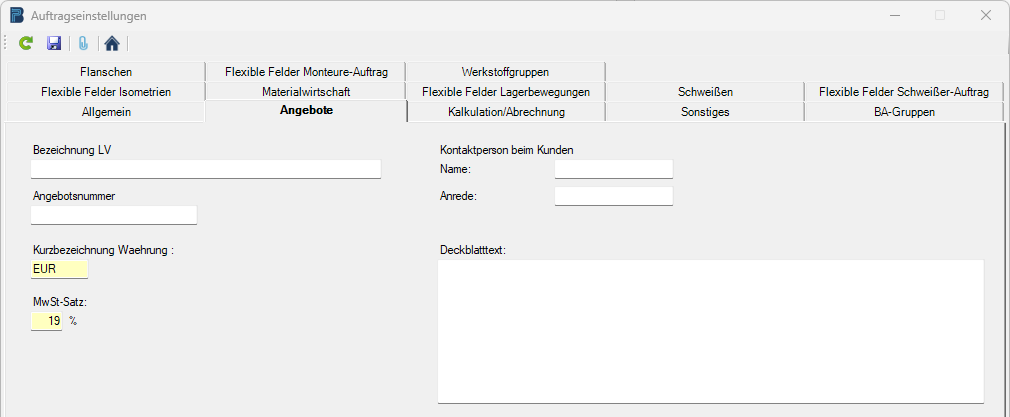Click the EUR currency field

(60, 269)
